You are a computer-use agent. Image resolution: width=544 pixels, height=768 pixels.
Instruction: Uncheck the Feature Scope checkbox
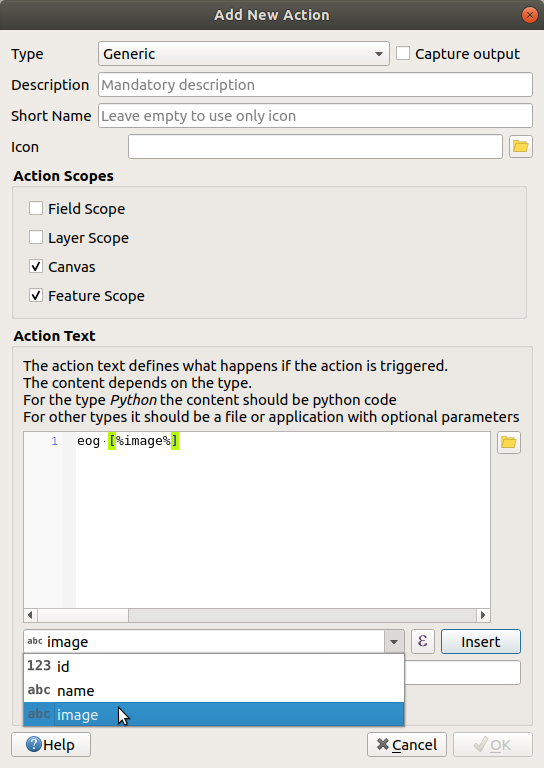coord(36,295)
